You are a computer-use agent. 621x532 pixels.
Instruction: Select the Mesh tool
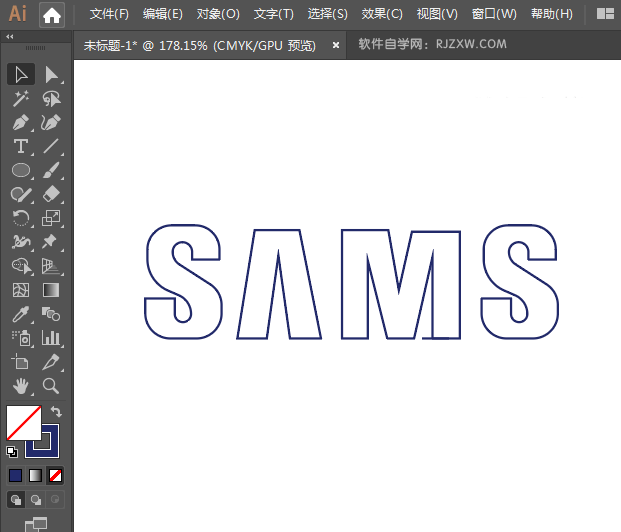[x=21, y=290]
